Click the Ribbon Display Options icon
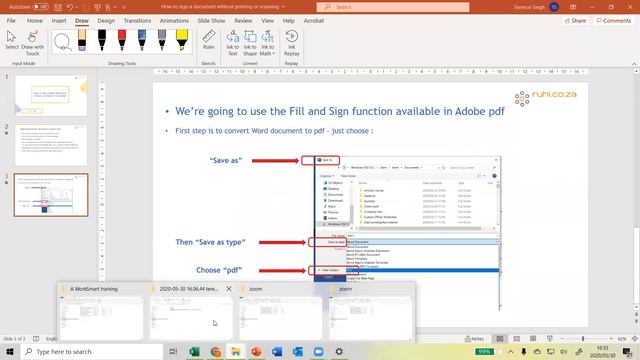The image size is (640, 360). pyautogui.click(x=573, y=7)
